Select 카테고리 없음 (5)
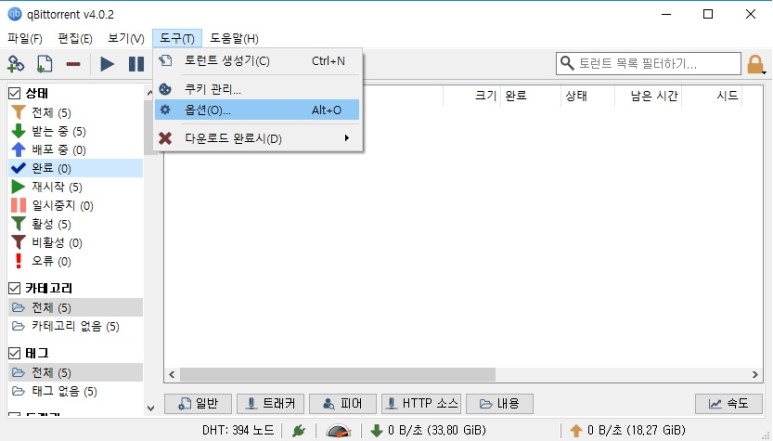Image resolution: width=773 pixels, height=441 pixels. coord(75,326)
